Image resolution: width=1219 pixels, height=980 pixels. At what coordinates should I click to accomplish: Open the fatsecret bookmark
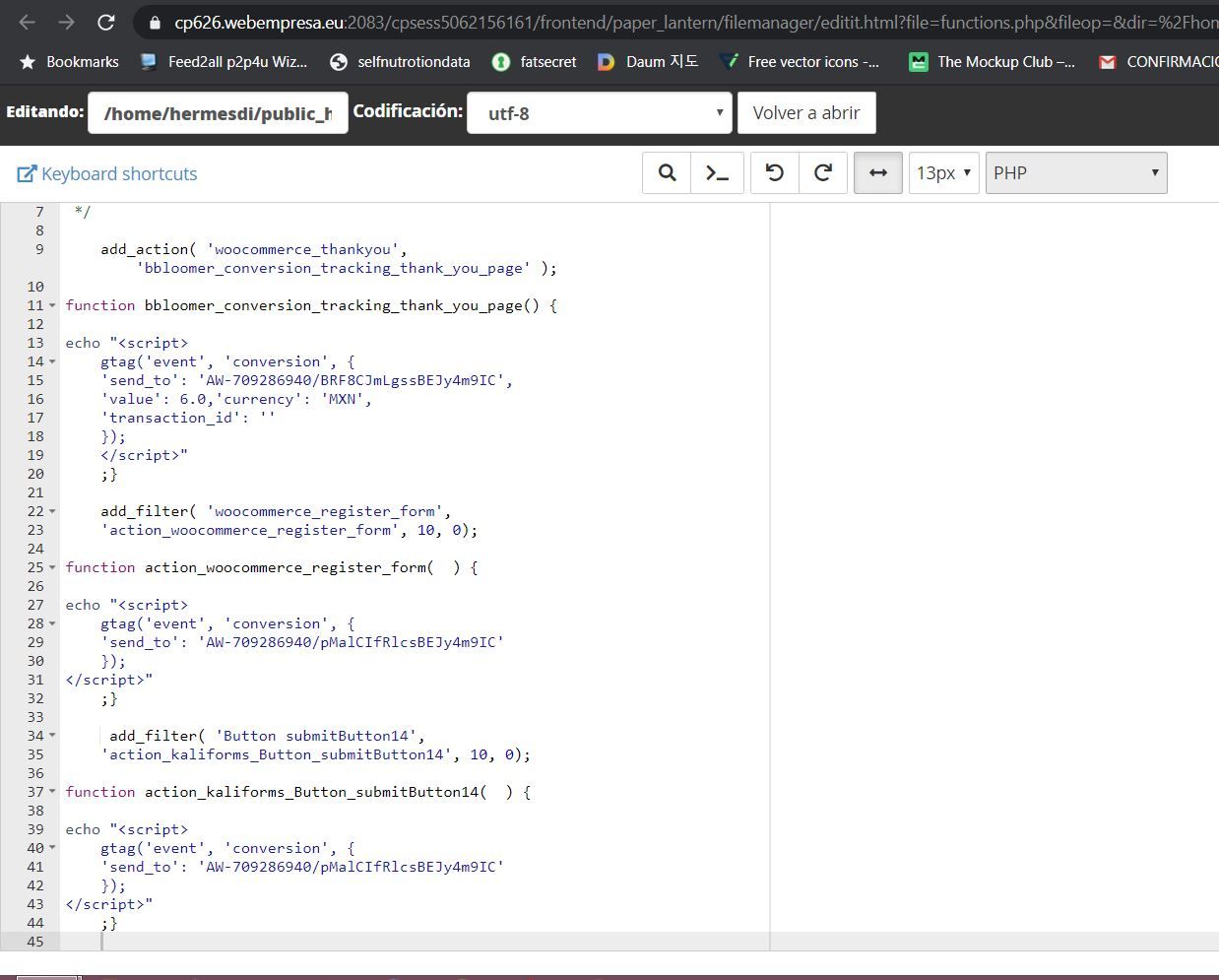tap(535, 61)
